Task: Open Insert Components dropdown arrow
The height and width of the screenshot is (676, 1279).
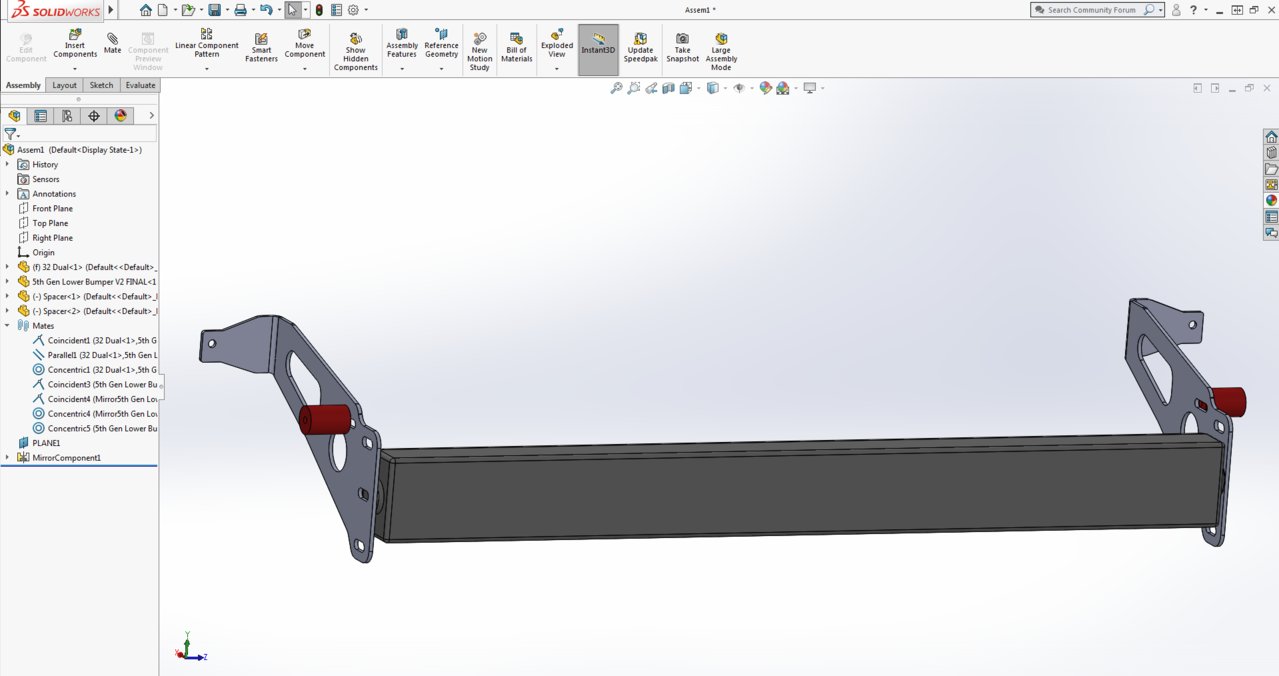Action: pyautogui.click(x=75, y=69)
